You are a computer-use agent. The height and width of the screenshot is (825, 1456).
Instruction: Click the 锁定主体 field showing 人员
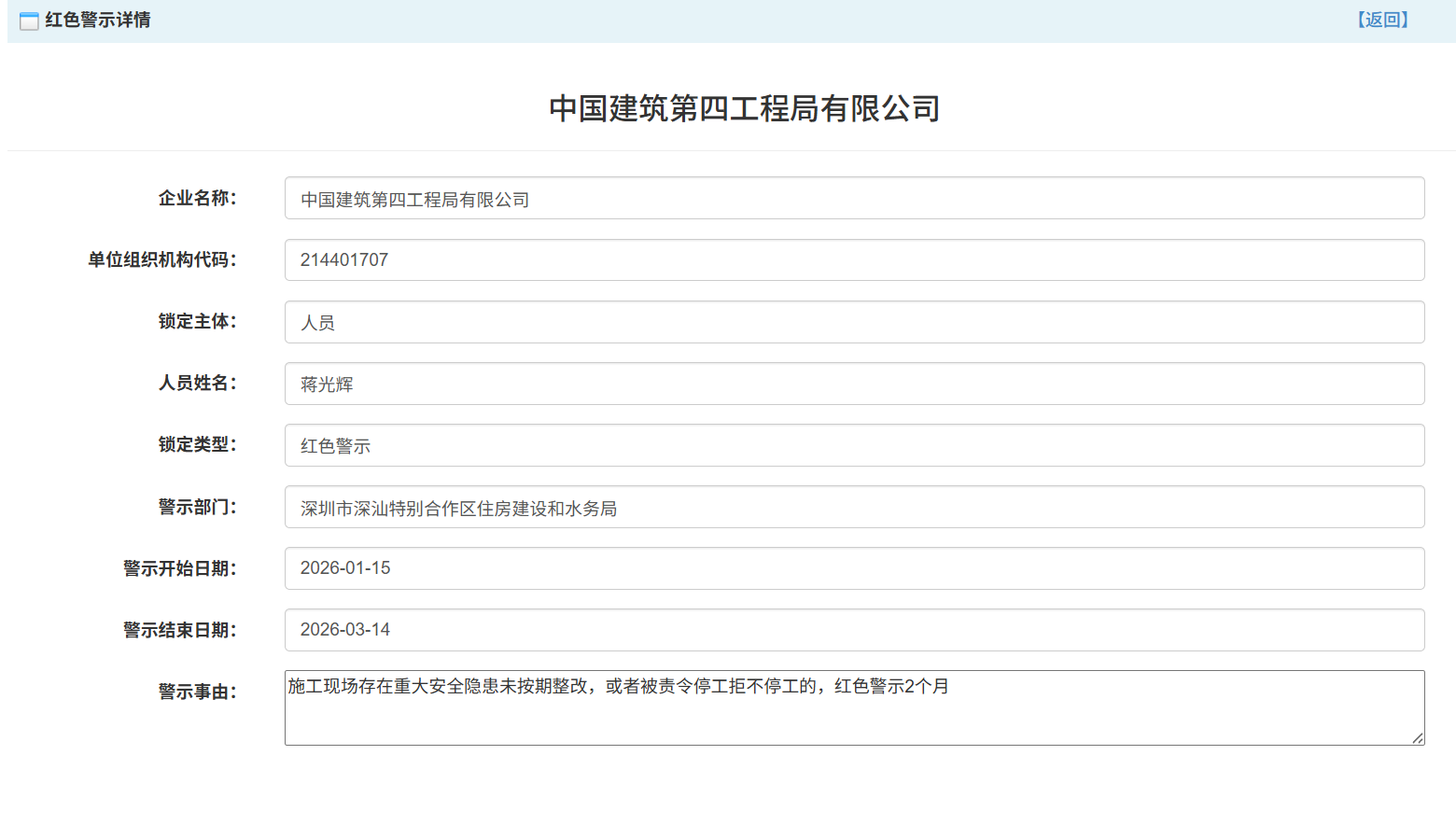tap(854, 322)
